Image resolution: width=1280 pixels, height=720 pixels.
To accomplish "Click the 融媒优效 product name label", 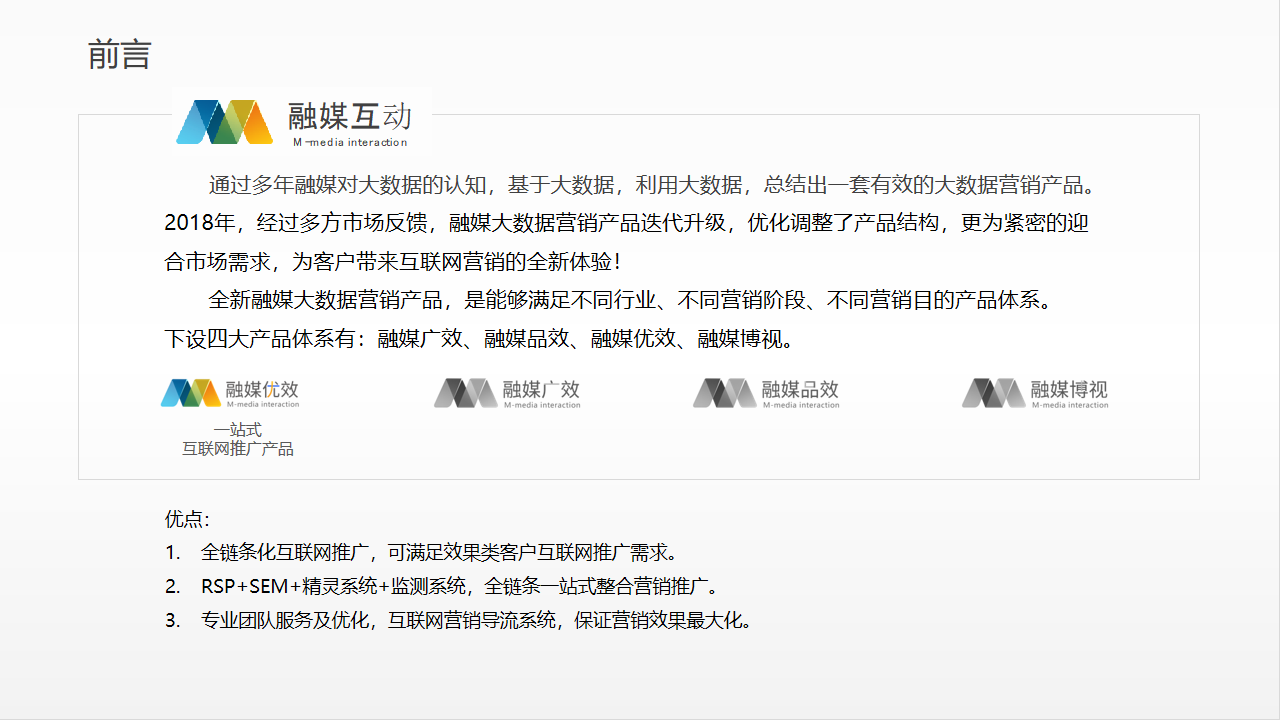I will 262,389.
